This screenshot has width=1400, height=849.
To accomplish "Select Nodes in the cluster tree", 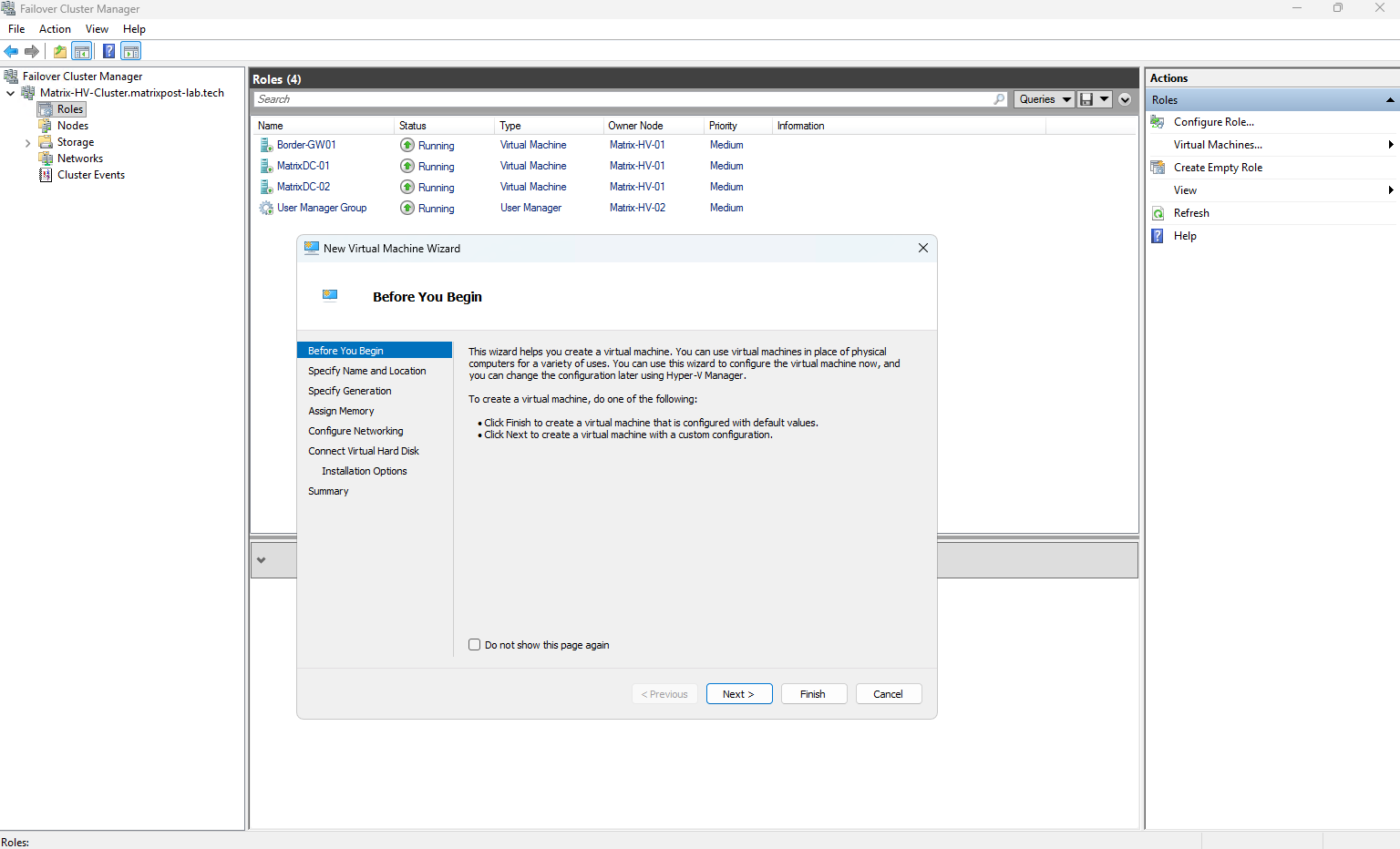I will [x=73, y=126].
